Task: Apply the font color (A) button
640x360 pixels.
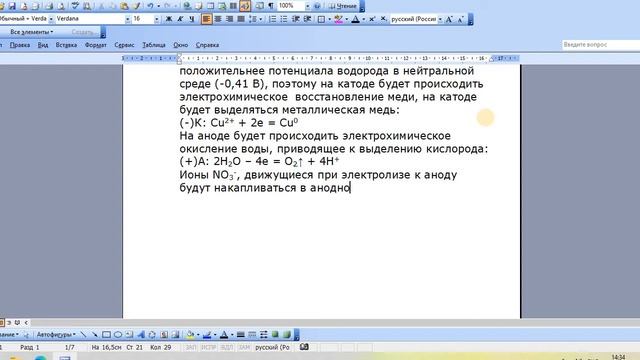Action: click(356, 19)
